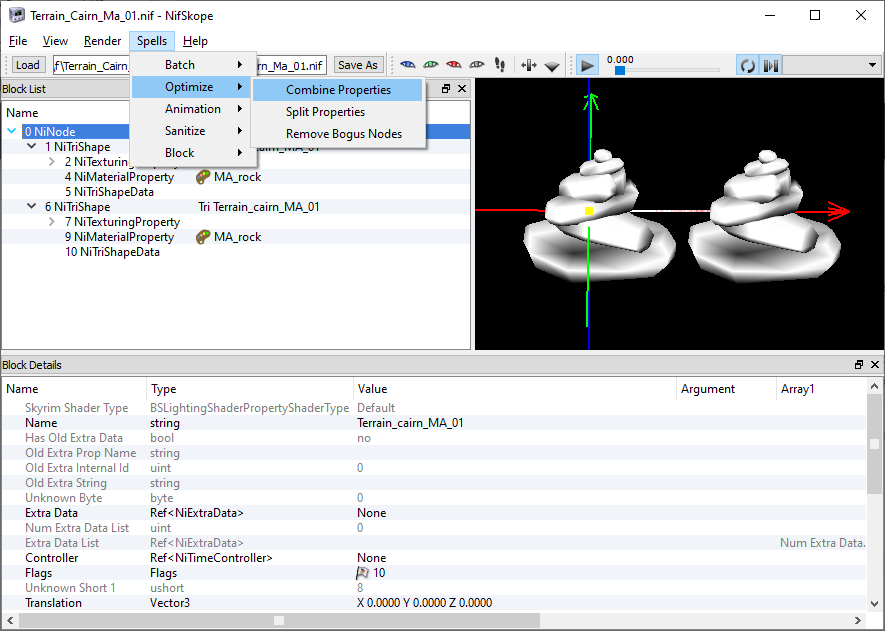Select Remove Bogus Nodes menu entry

[x=343, y=134]
